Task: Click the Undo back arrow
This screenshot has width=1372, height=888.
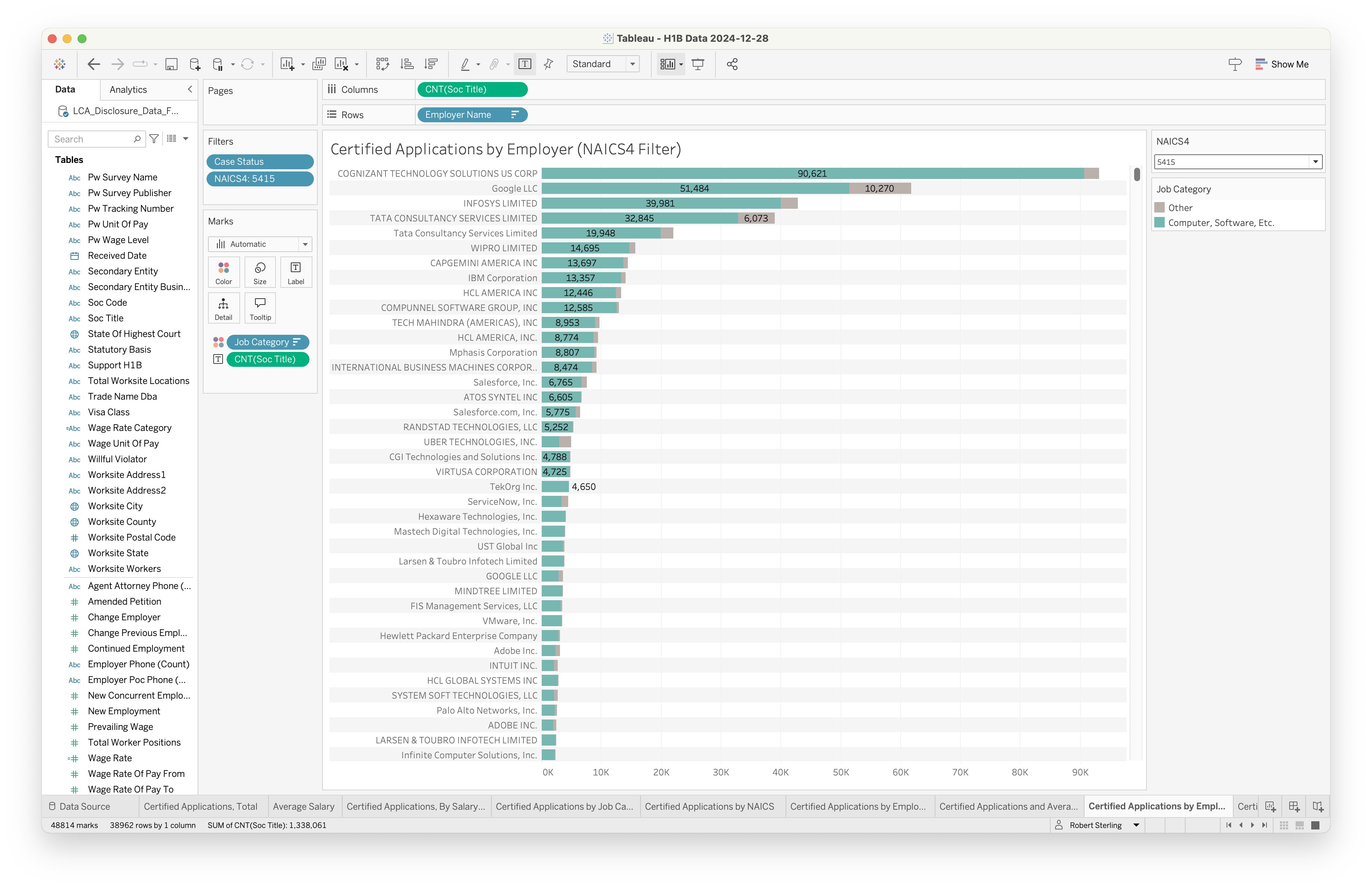Action: tap(93, 64)
